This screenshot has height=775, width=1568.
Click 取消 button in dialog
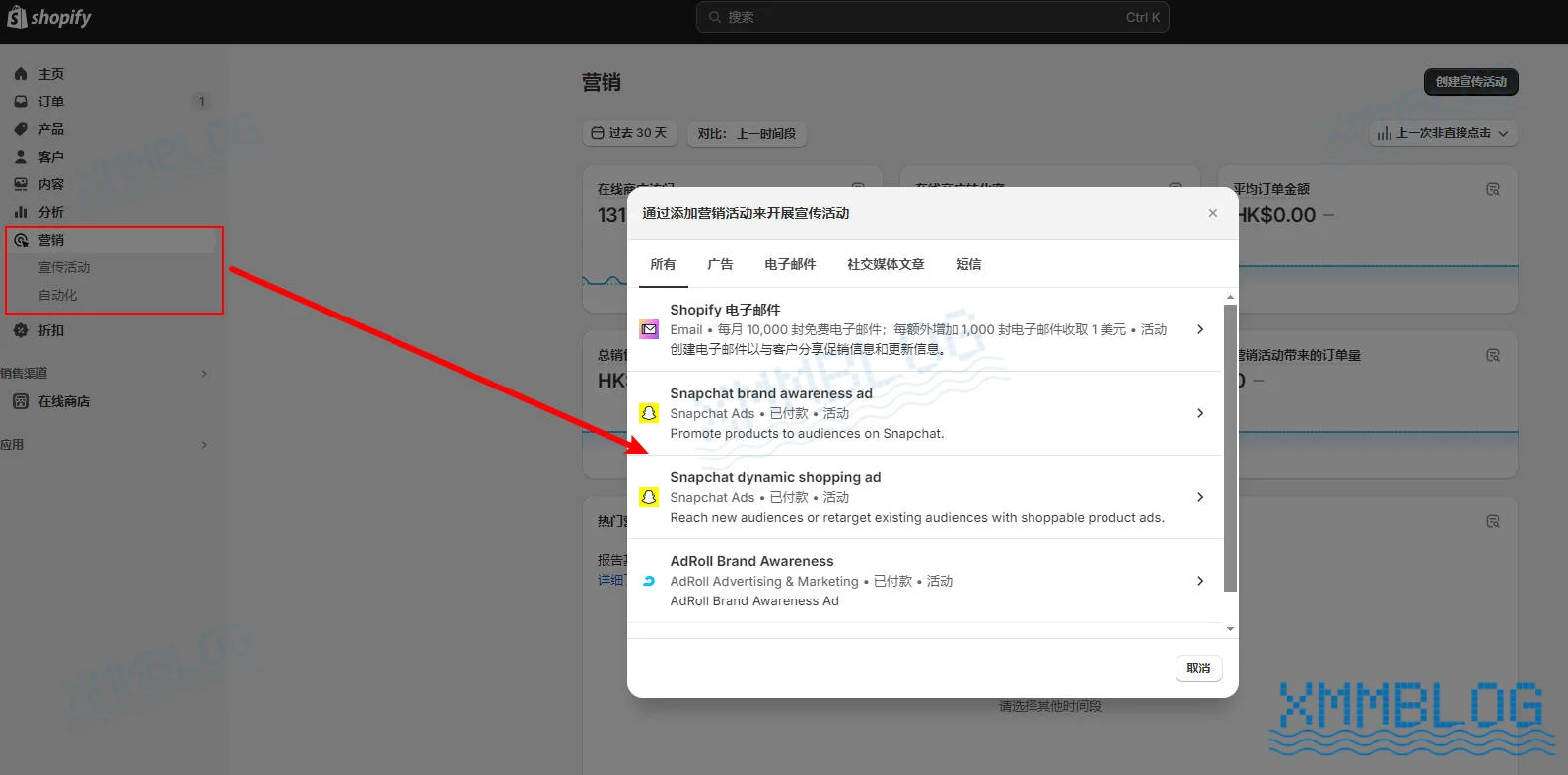tap(1198, 669)
